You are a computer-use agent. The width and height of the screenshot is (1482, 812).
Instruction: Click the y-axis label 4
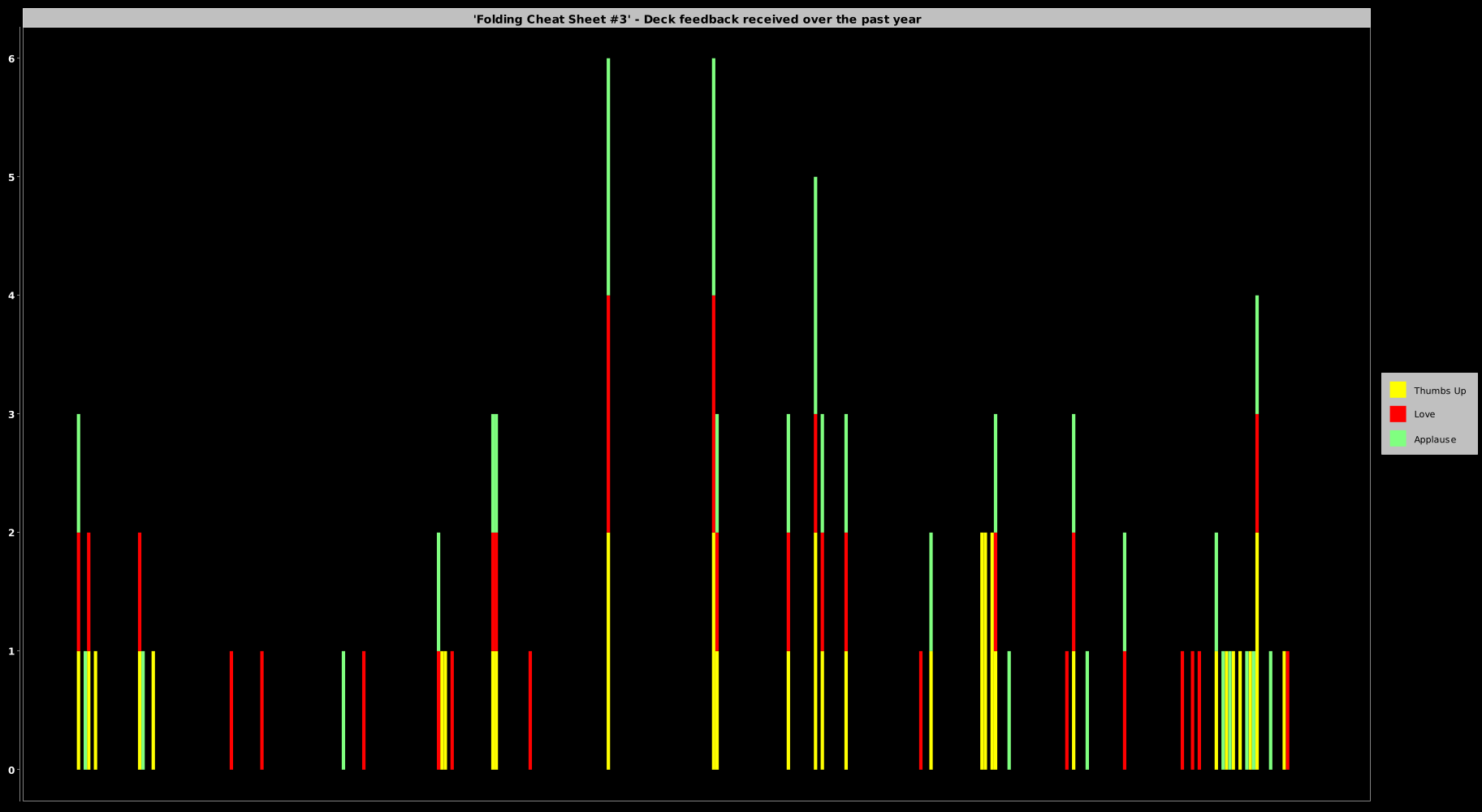(x=12, y=296)
